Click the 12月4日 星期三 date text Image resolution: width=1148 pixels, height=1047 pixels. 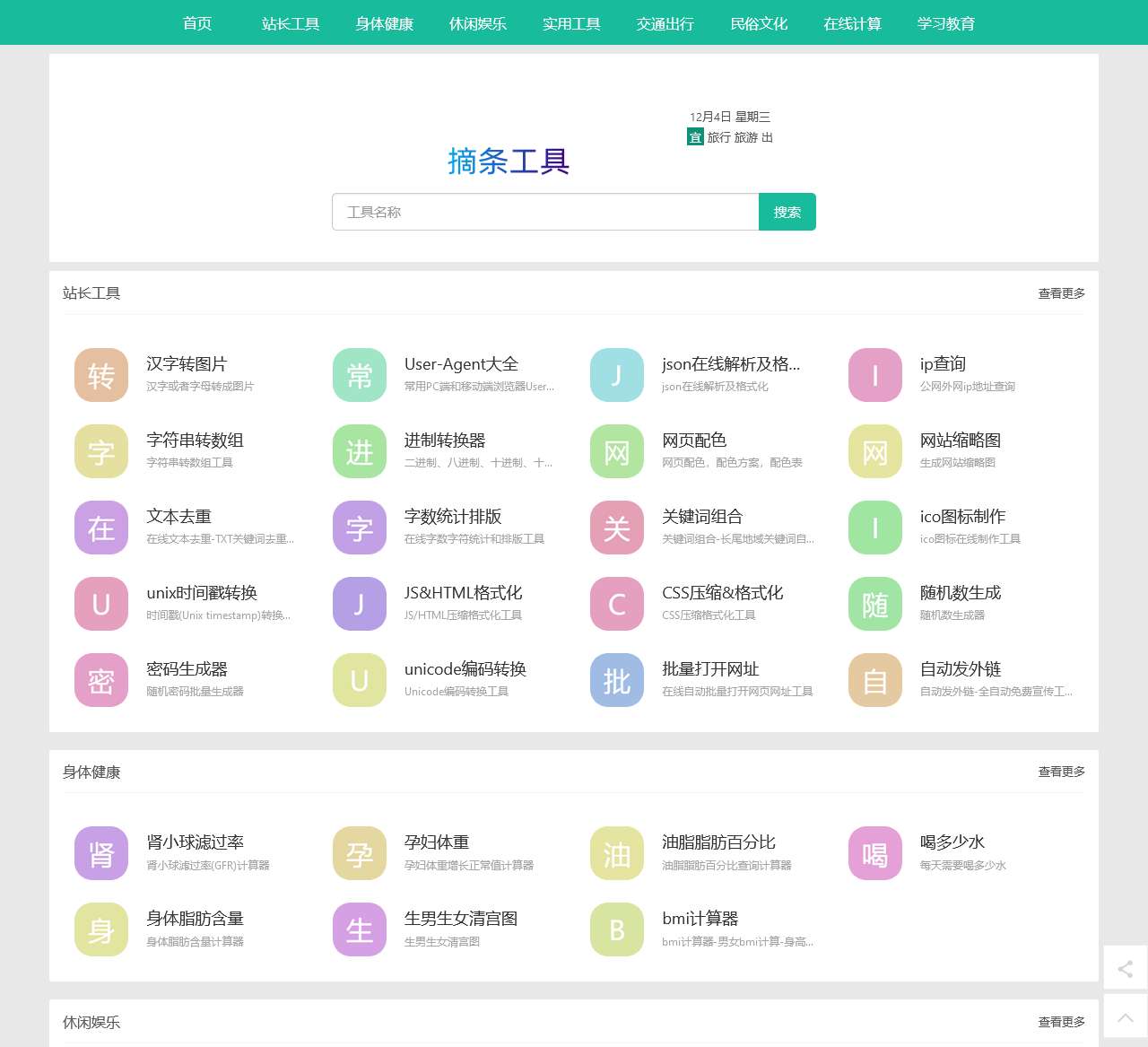pyautogui.click(x=730, y=117)
